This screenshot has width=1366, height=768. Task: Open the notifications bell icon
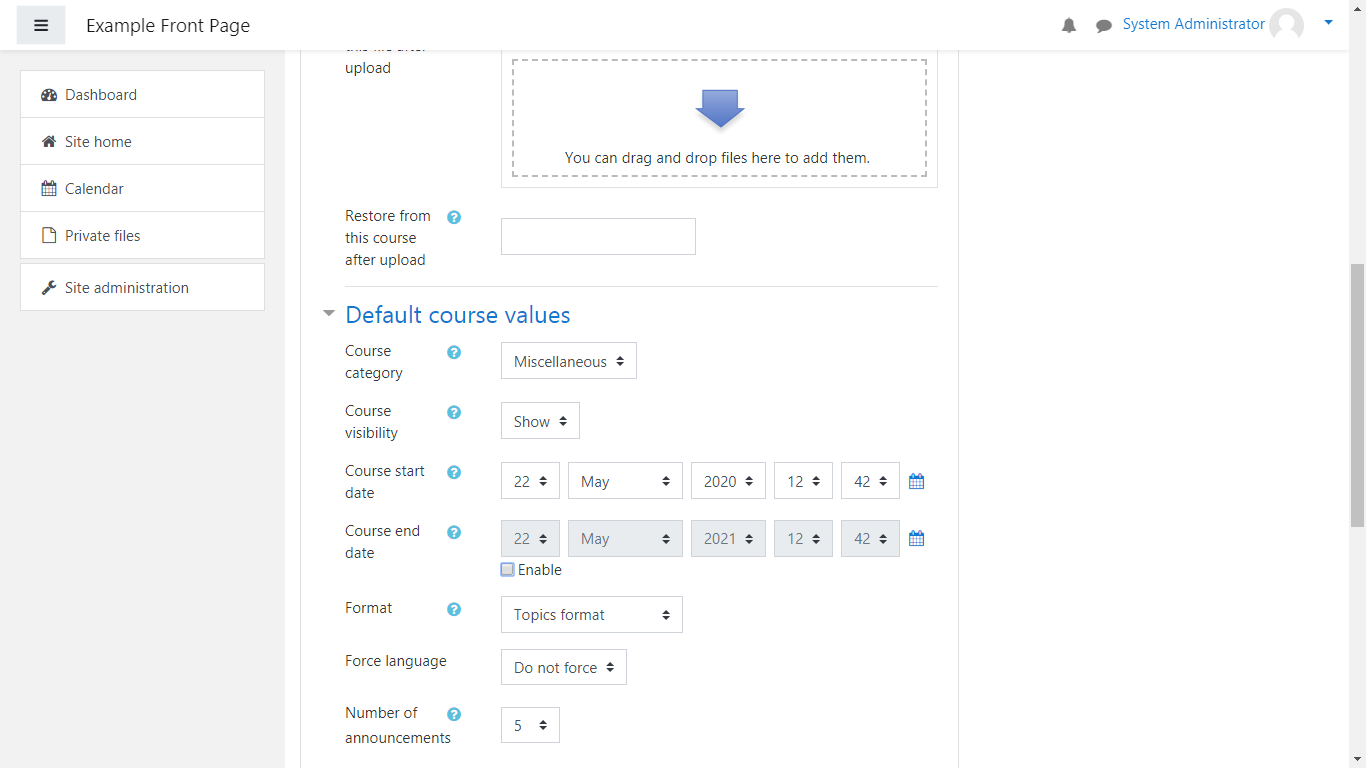click(1069, 26)
